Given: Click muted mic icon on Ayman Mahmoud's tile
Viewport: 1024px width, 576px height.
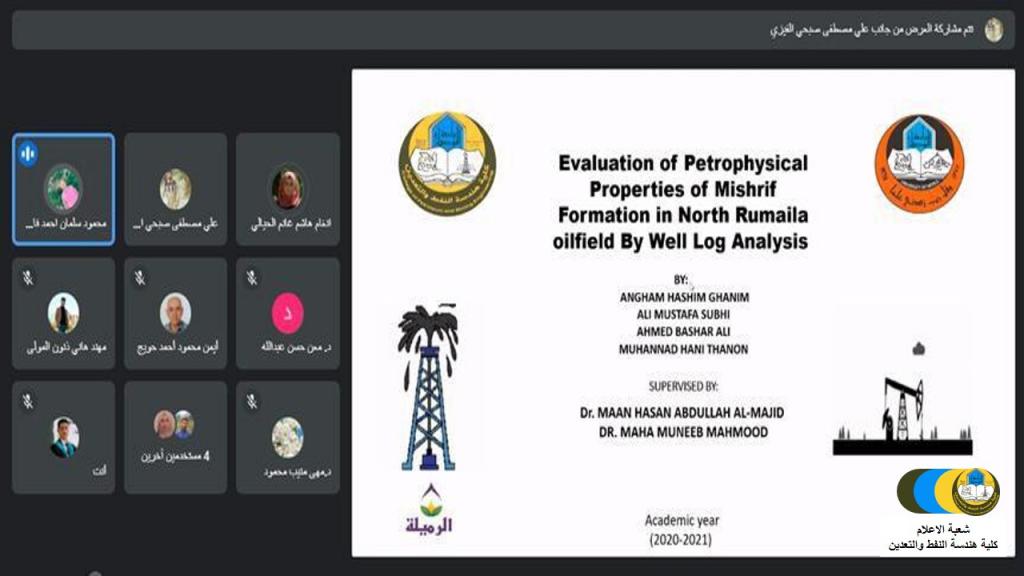Looking at the screenshot, I should pyautogui.click(x=140, y=278).
